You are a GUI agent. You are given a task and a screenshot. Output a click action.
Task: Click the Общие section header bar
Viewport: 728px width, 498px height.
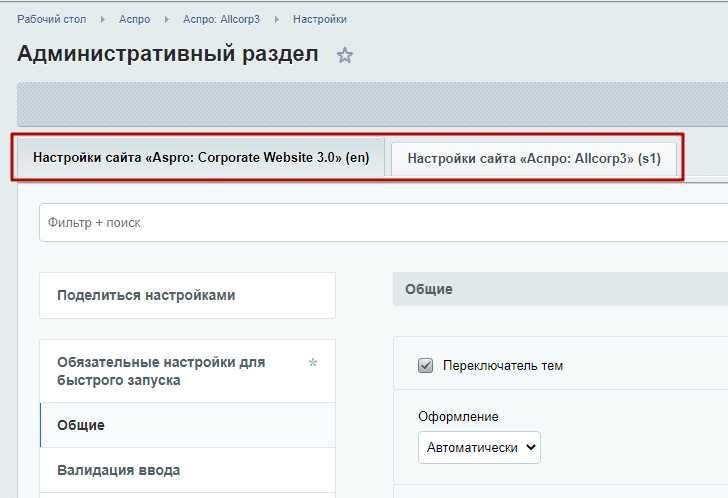coord(560,289)
